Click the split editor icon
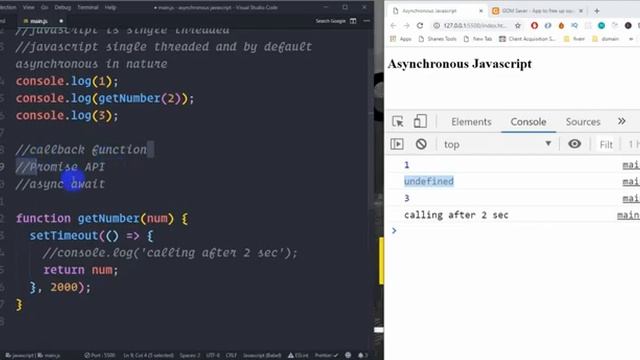This screenshot has height=360, width=640. click(353, 21)
